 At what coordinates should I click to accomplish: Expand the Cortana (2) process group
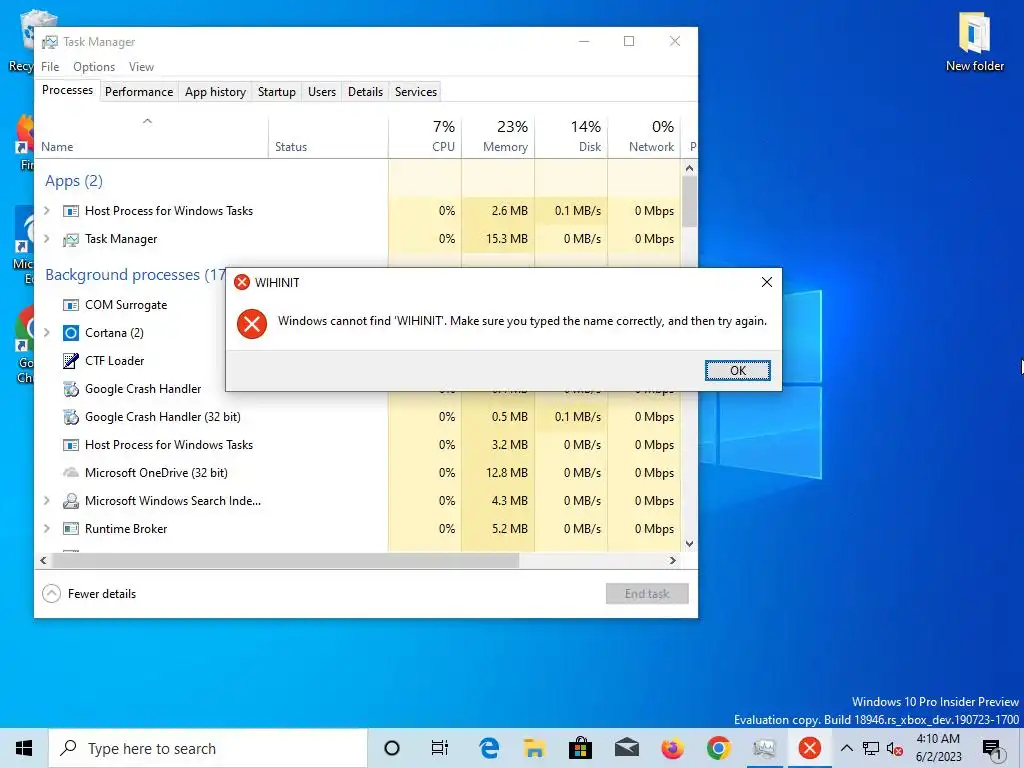tap(46, 332)
